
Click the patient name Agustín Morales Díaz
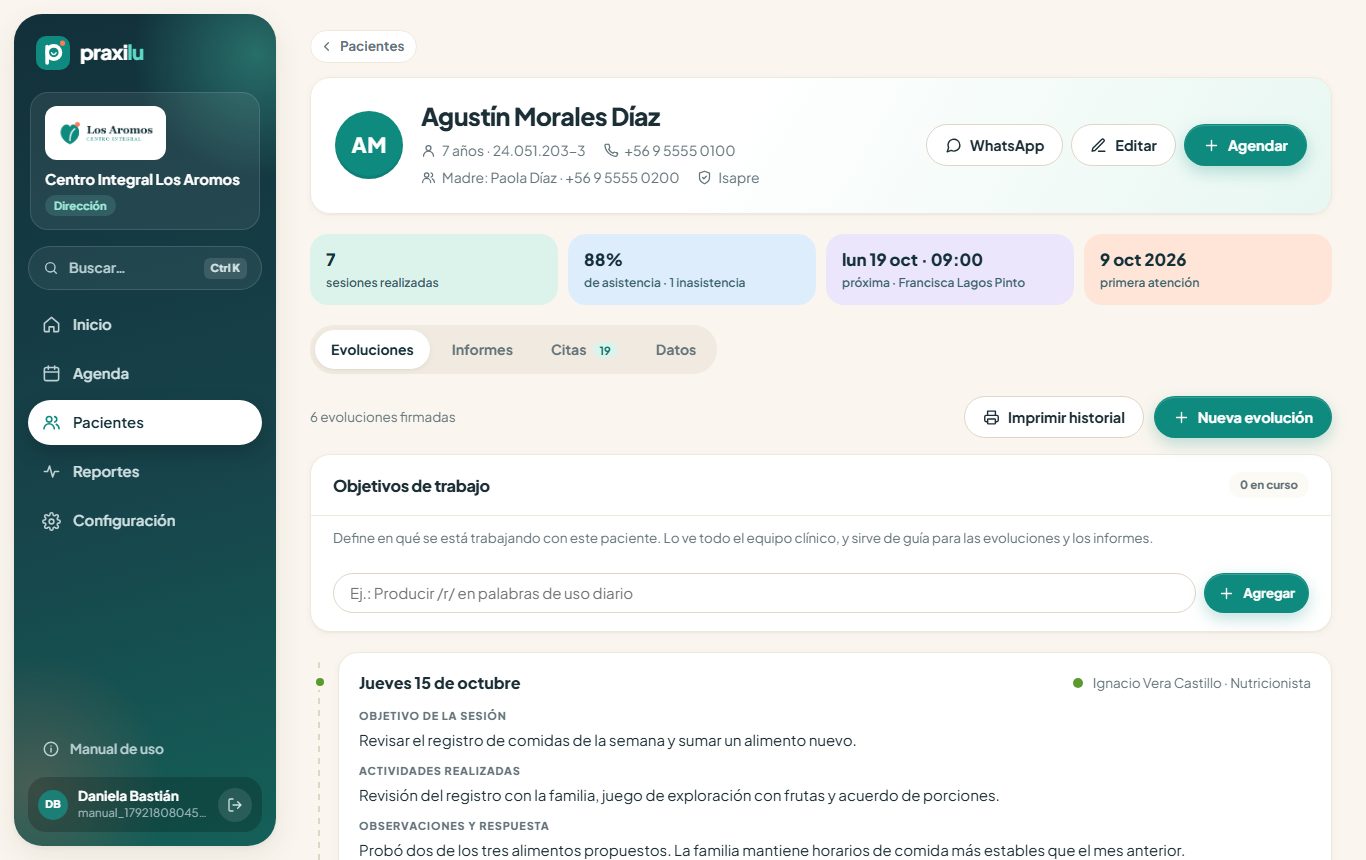coord(541,117)
